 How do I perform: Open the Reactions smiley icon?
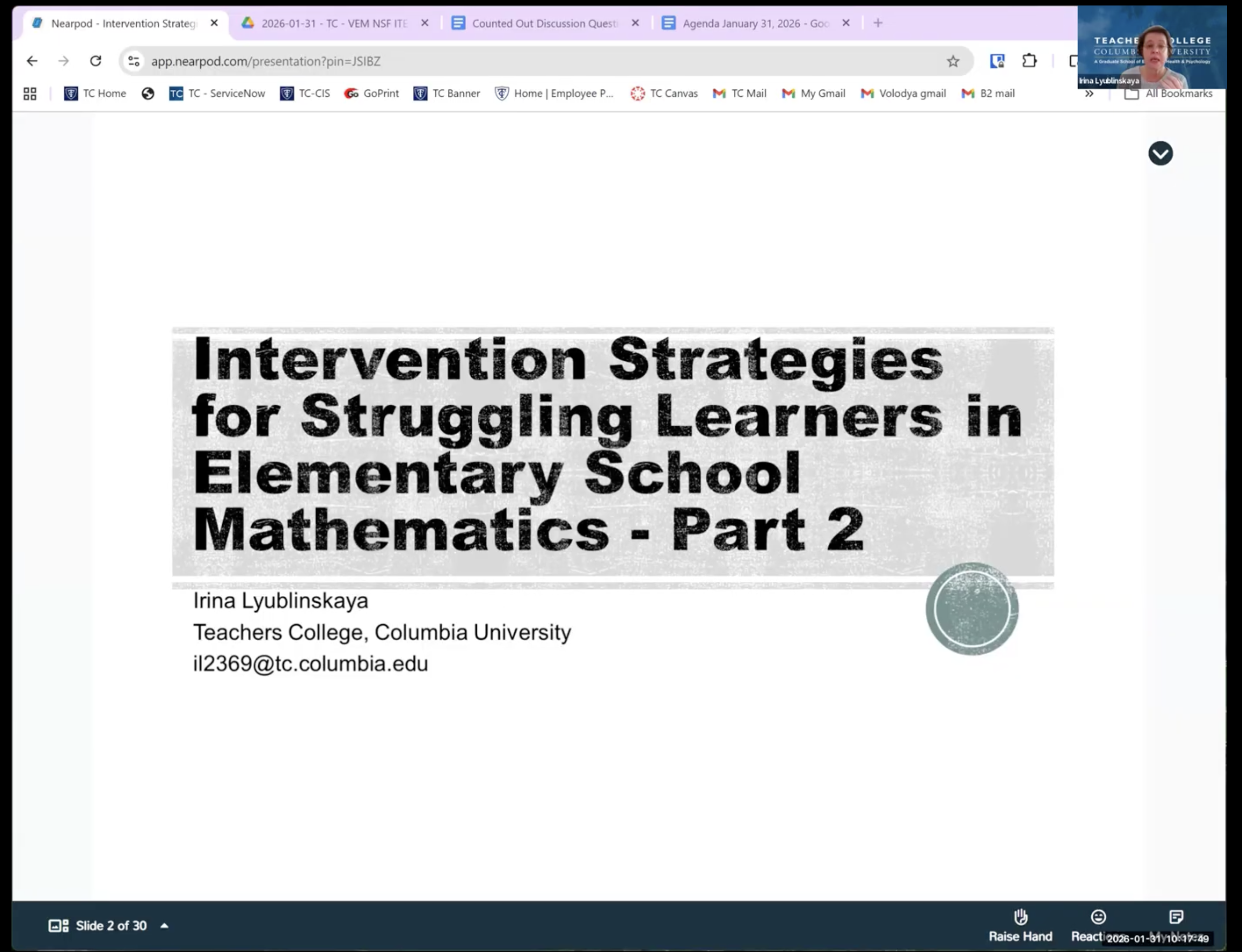[1098, 917]
